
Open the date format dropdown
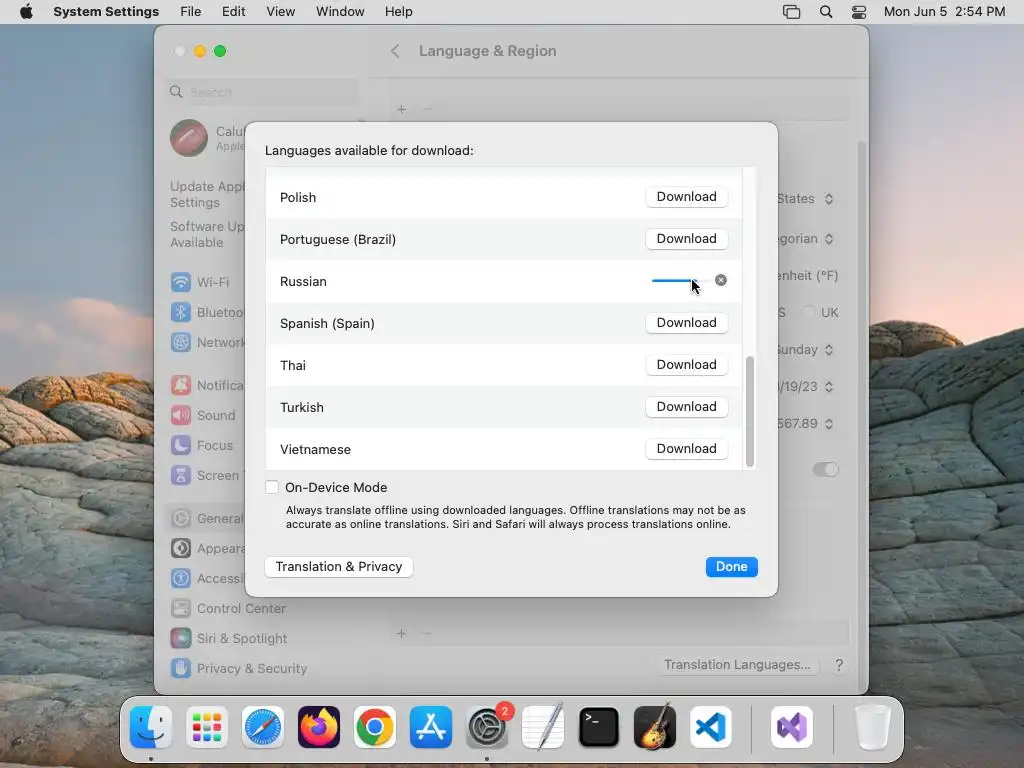point(806,387)
